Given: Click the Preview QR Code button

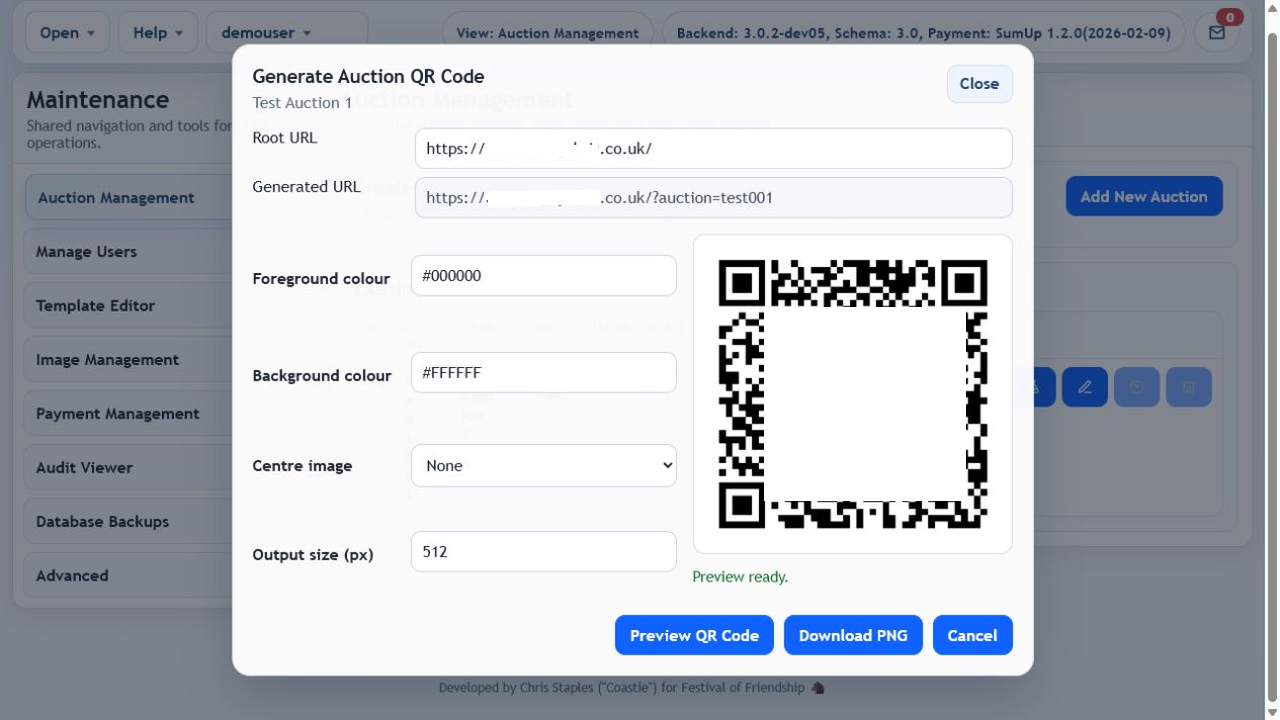Looking at the screenshot, I should (694, 635).
